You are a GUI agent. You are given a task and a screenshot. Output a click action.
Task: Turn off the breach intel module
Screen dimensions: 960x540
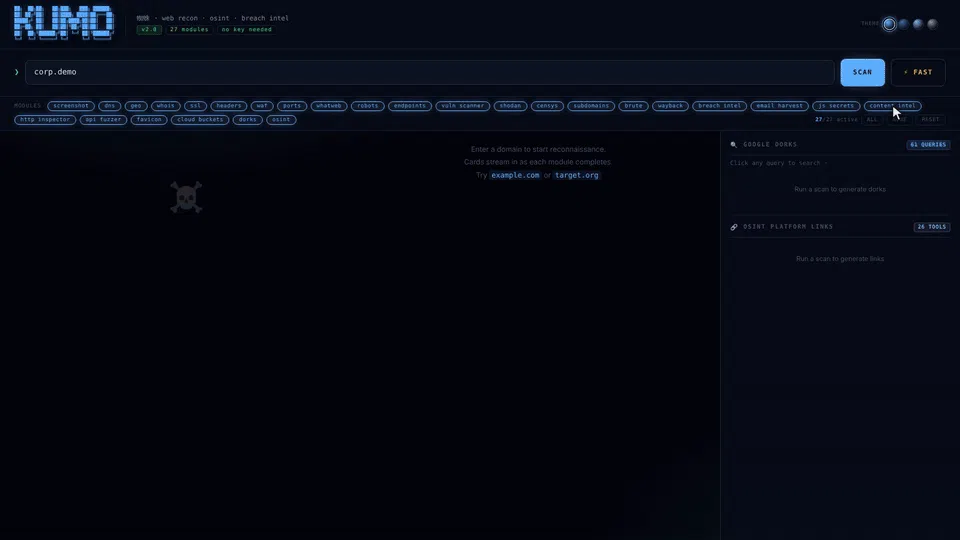point(719,106)
